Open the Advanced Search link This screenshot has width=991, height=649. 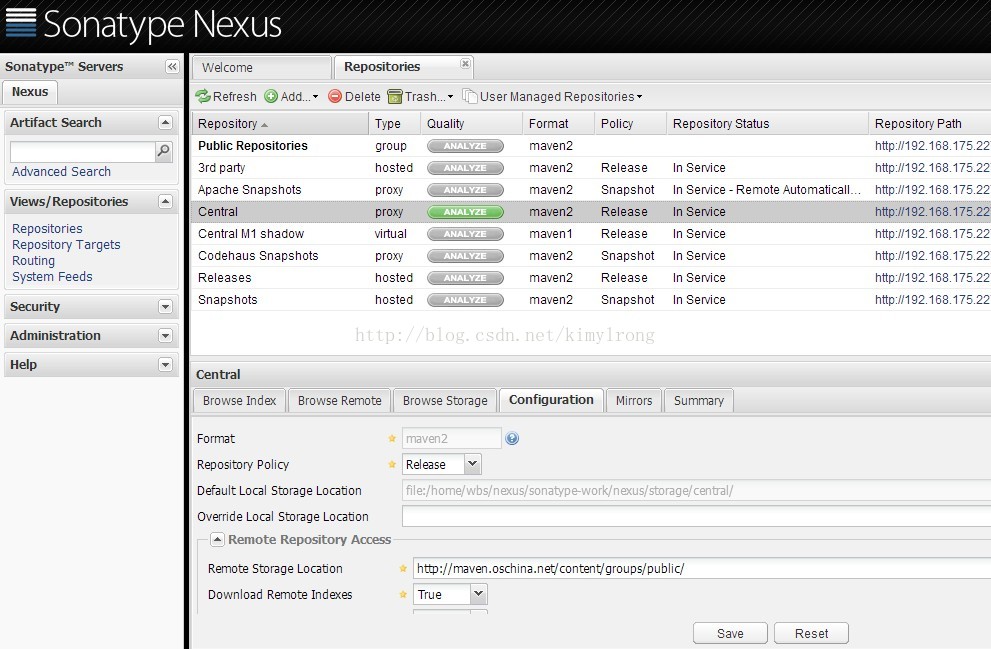coord(61,172)
